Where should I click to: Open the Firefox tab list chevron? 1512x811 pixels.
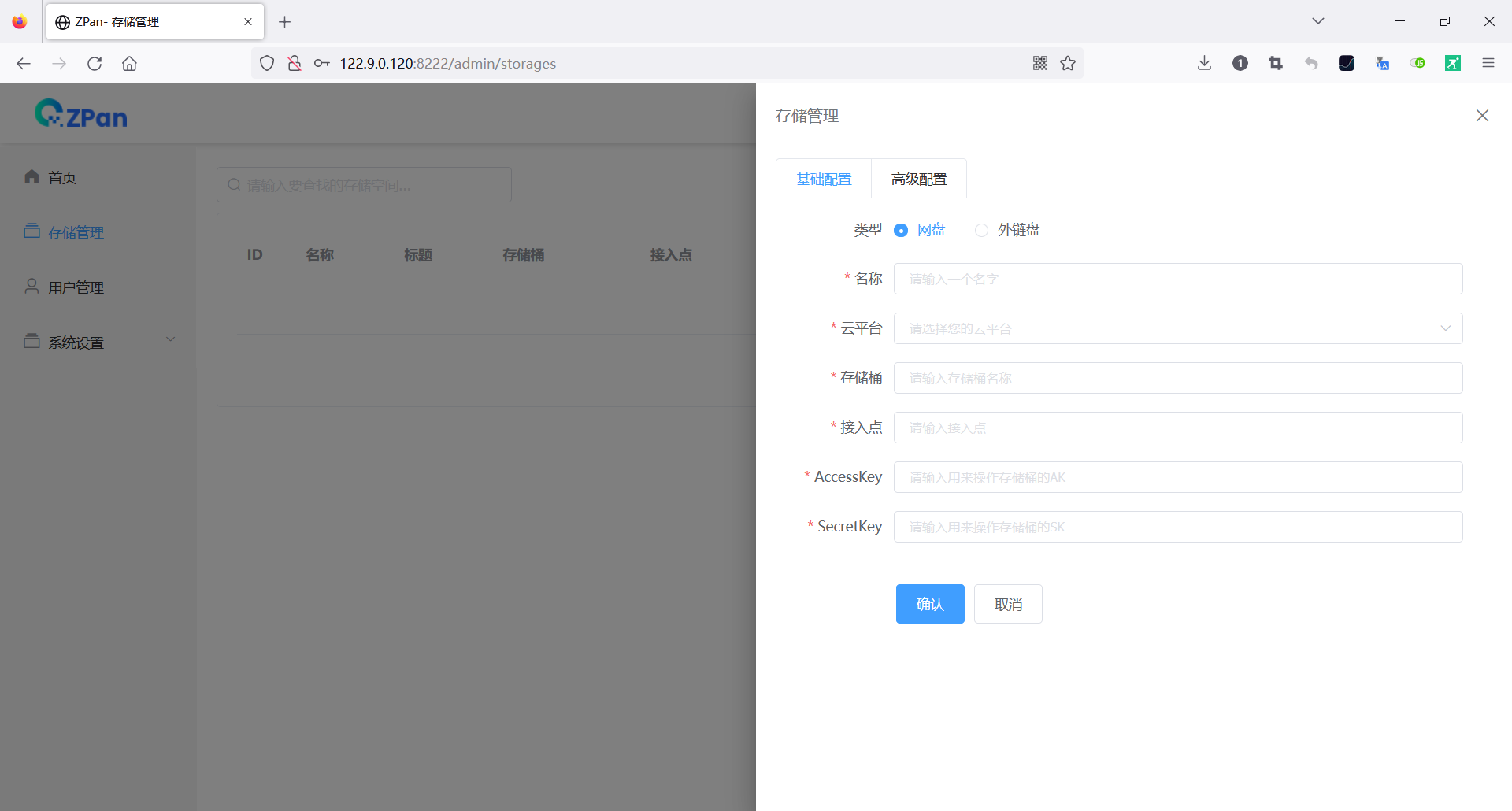point(1317,21)
